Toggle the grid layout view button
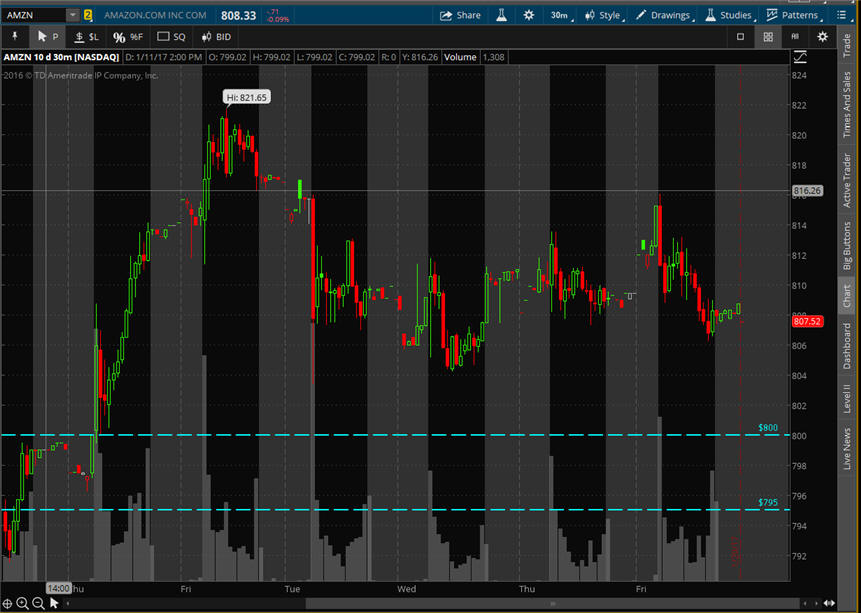 coord(768,37)
